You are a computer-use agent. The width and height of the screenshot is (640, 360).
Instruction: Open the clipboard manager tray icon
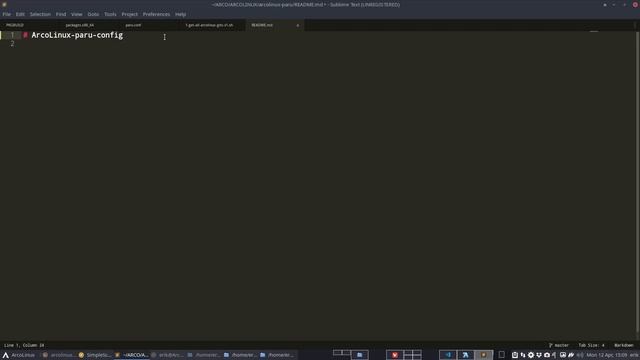tap(515, 355)
